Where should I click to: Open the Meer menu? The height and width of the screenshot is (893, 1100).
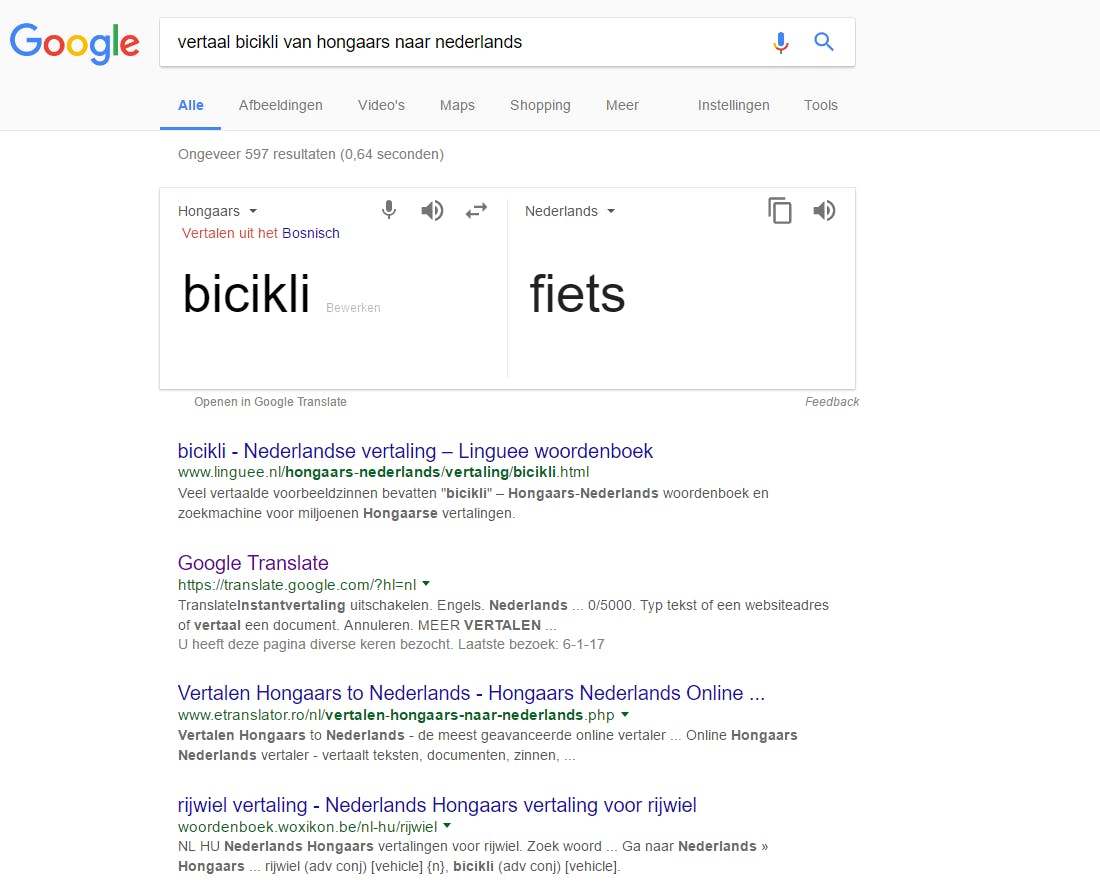pyautogui.click(x=622, y=105)
